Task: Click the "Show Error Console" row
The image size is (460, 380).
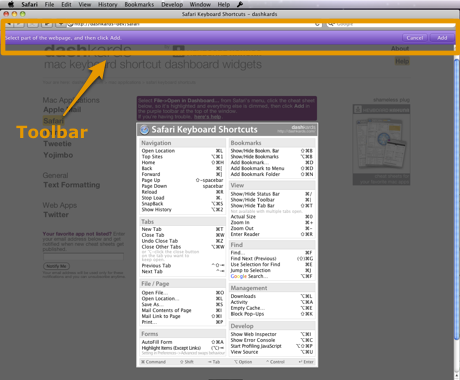Action: tap(272, 340)
